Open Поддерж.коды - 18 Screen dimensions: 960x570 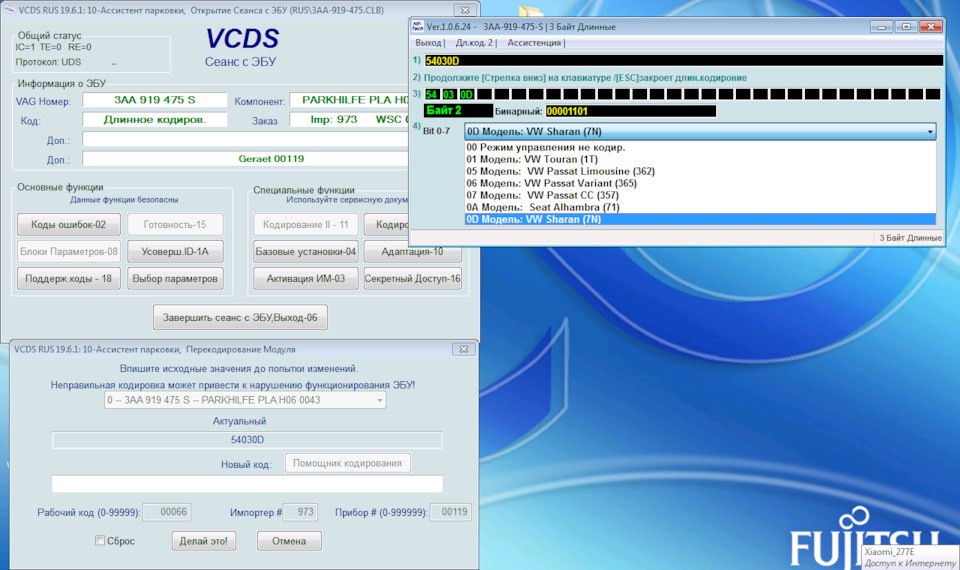coord(69,279)
